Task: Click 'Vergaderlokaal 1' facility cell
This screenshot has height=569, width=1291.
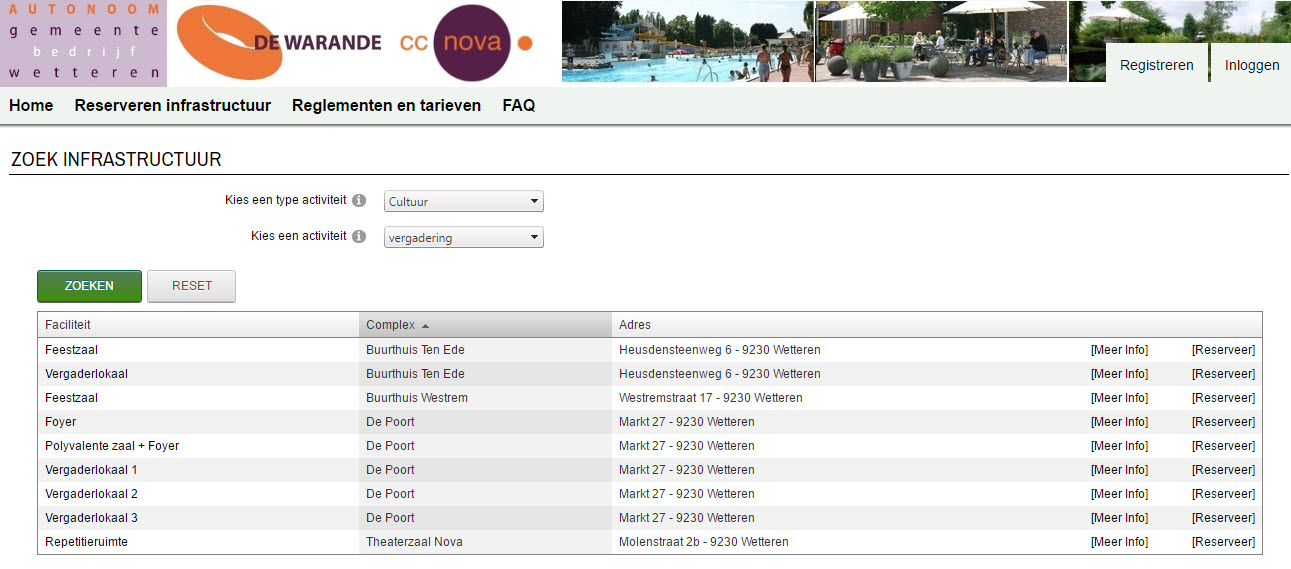Action: click(198, 470)
